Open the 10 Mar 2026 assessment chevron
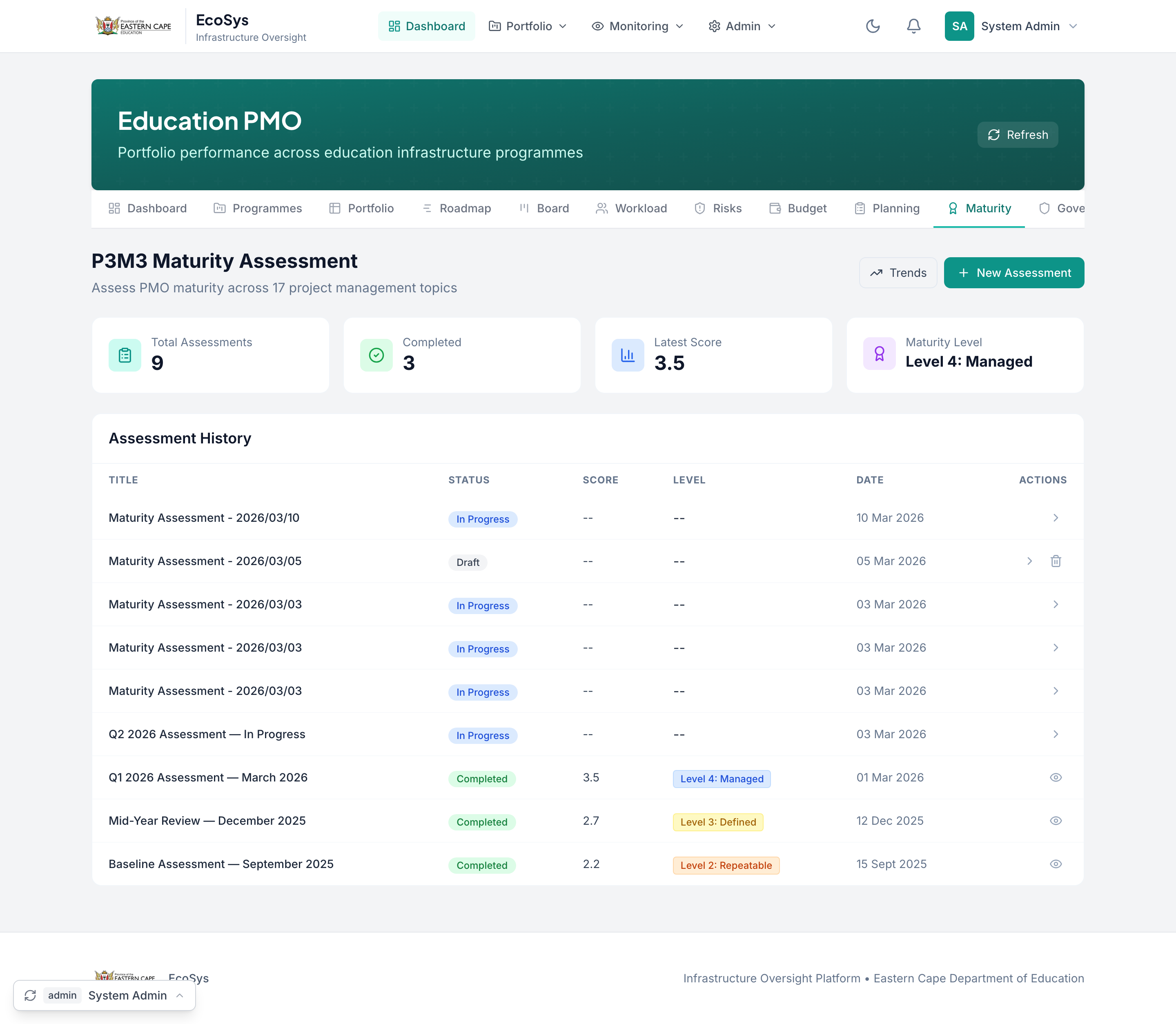 click(x=1056, y=518)
